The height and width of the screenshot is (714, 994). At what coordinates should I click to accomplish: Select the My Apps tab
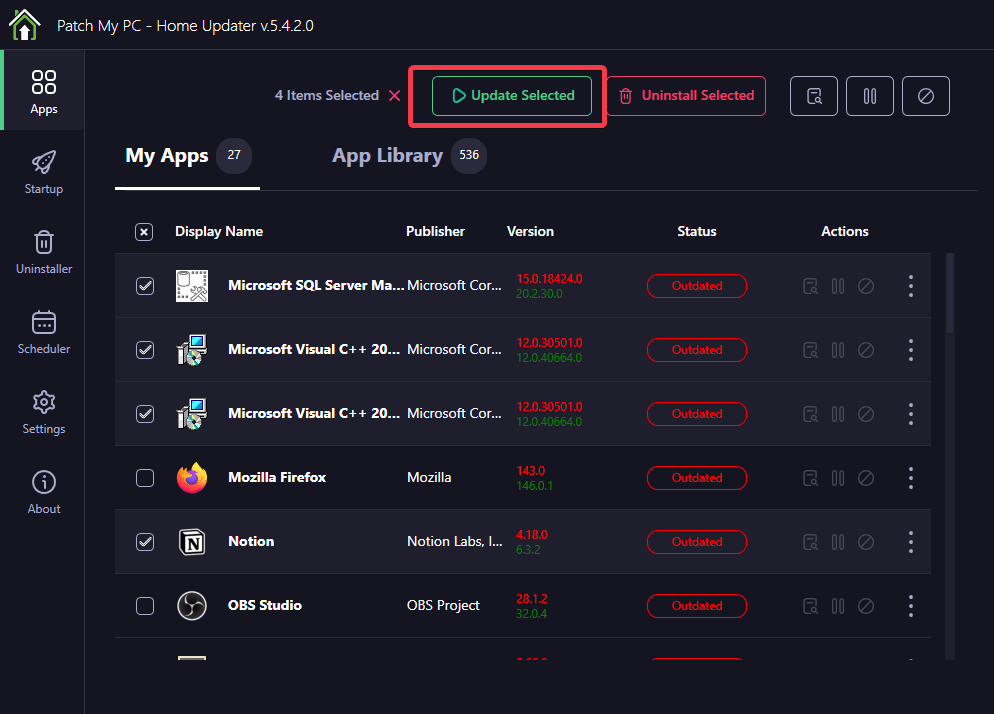(166, 155)
